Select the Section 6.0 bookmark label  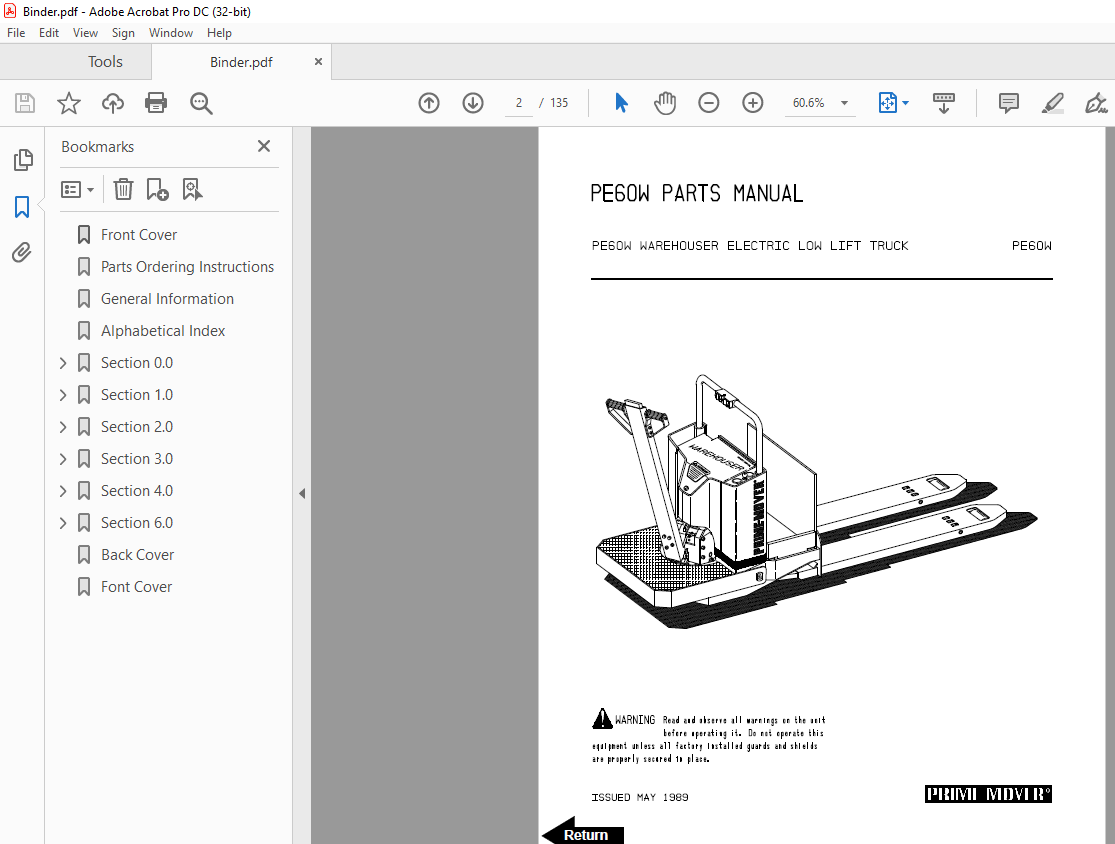(x=137, y=523)
